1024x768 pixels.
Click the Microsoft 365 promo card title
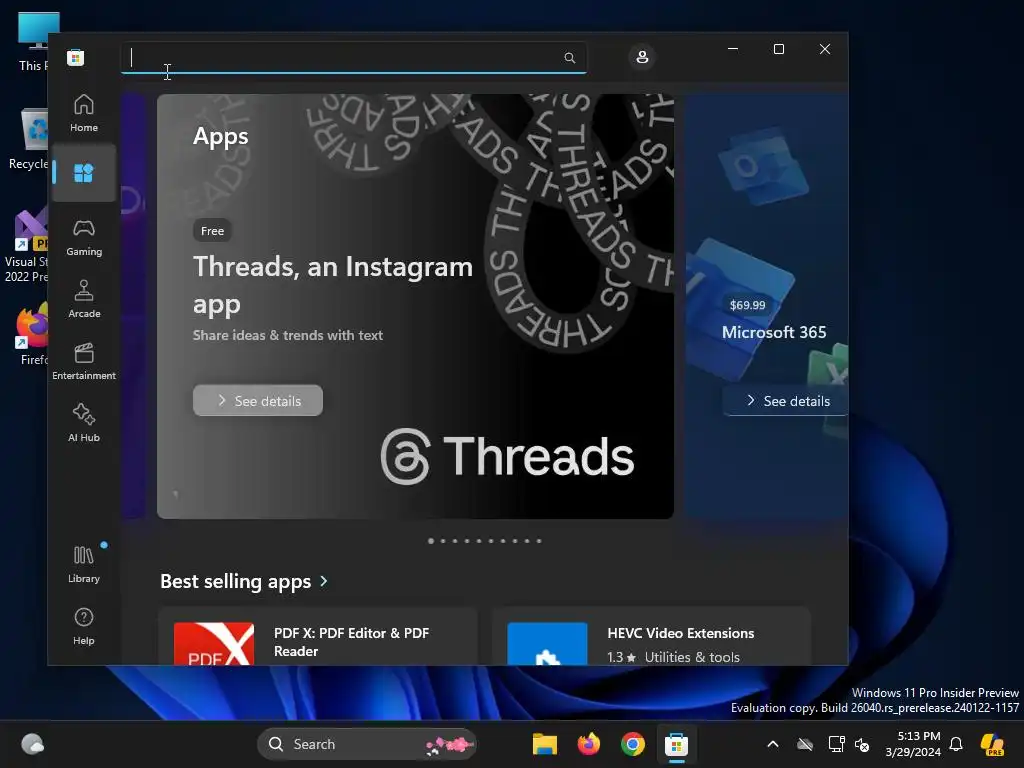click(774, 332)
